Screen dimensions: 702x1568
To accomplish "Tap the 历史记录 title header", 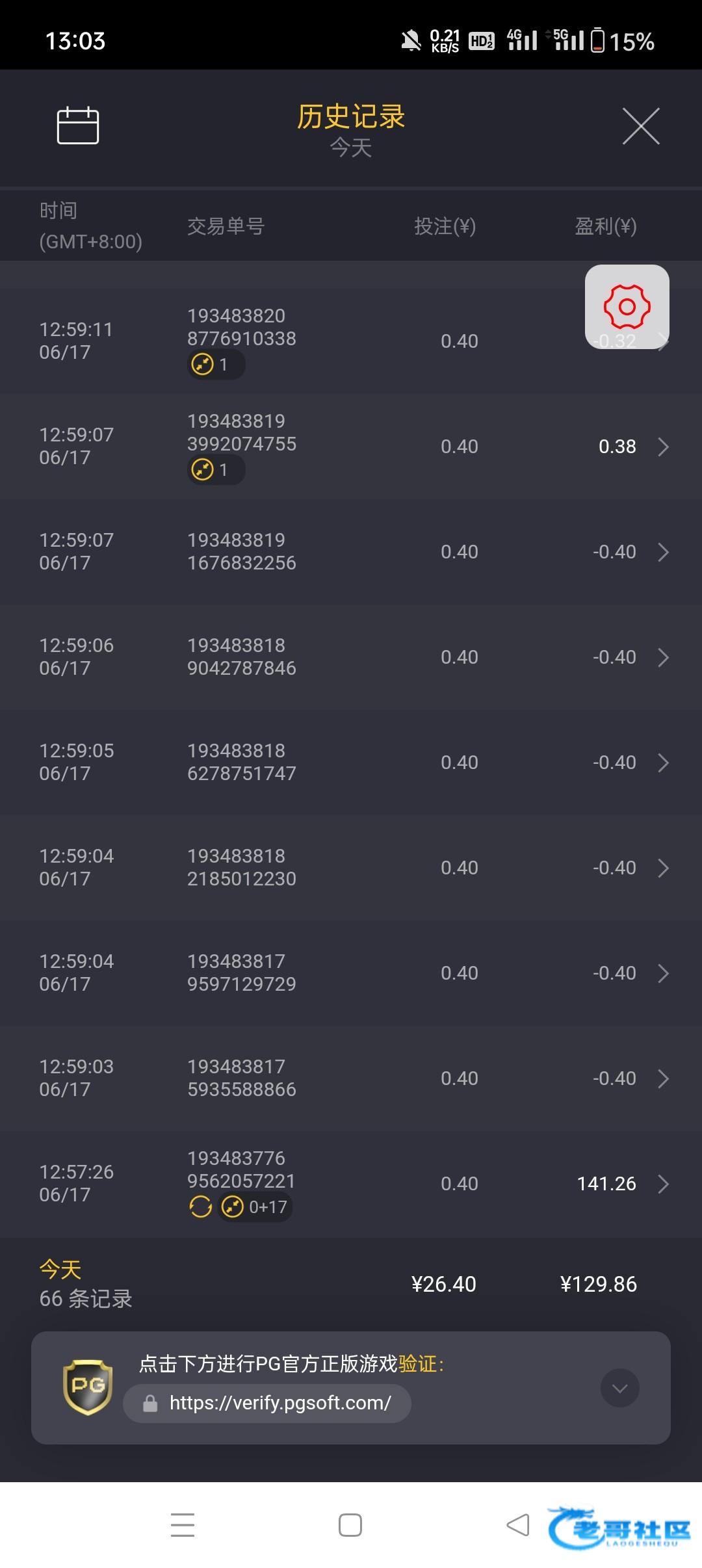I will tap(351, 117).
